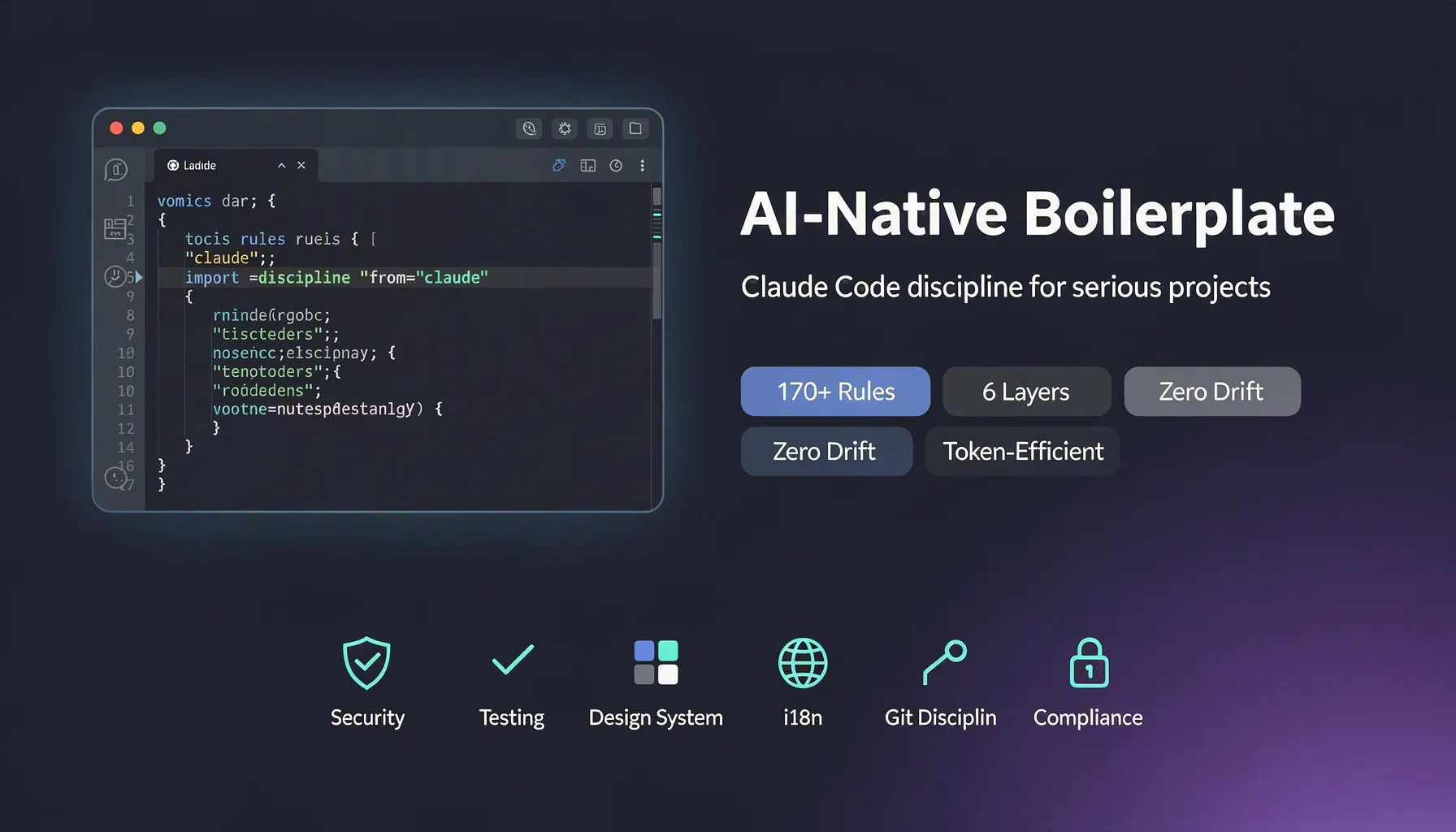The width and height of the screenshot is (1456, 832).
Task: Click the Zero Drift badge beside Token-Efficient
Action: [826, 452]
